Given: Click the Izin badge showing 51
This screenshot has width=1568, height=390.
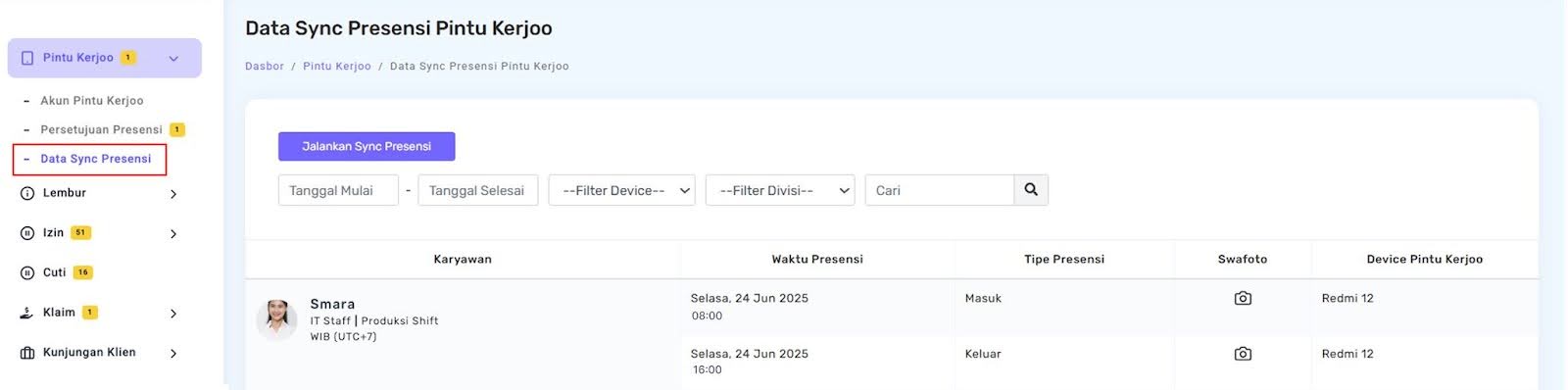Looking at the screenshot, I should coord(80,233).
